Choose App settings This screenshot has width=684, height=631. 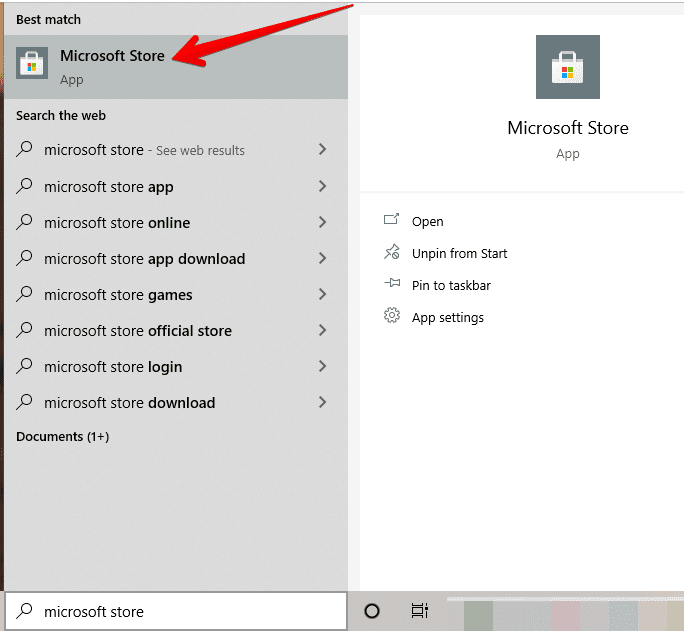[x=448, y=317]
